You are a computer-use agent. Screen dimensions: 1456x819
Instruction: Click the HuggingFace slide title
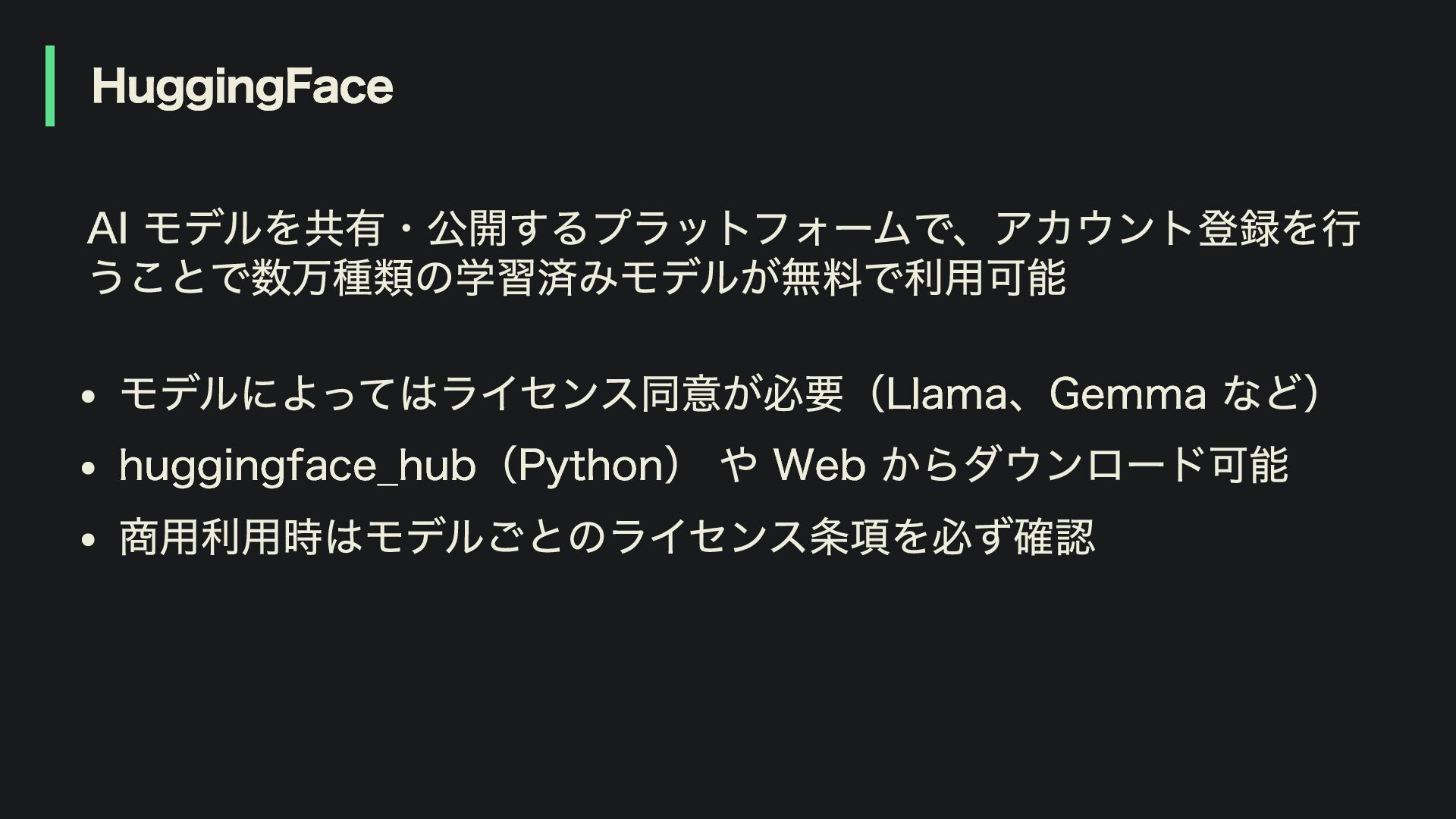coord(242,86)
